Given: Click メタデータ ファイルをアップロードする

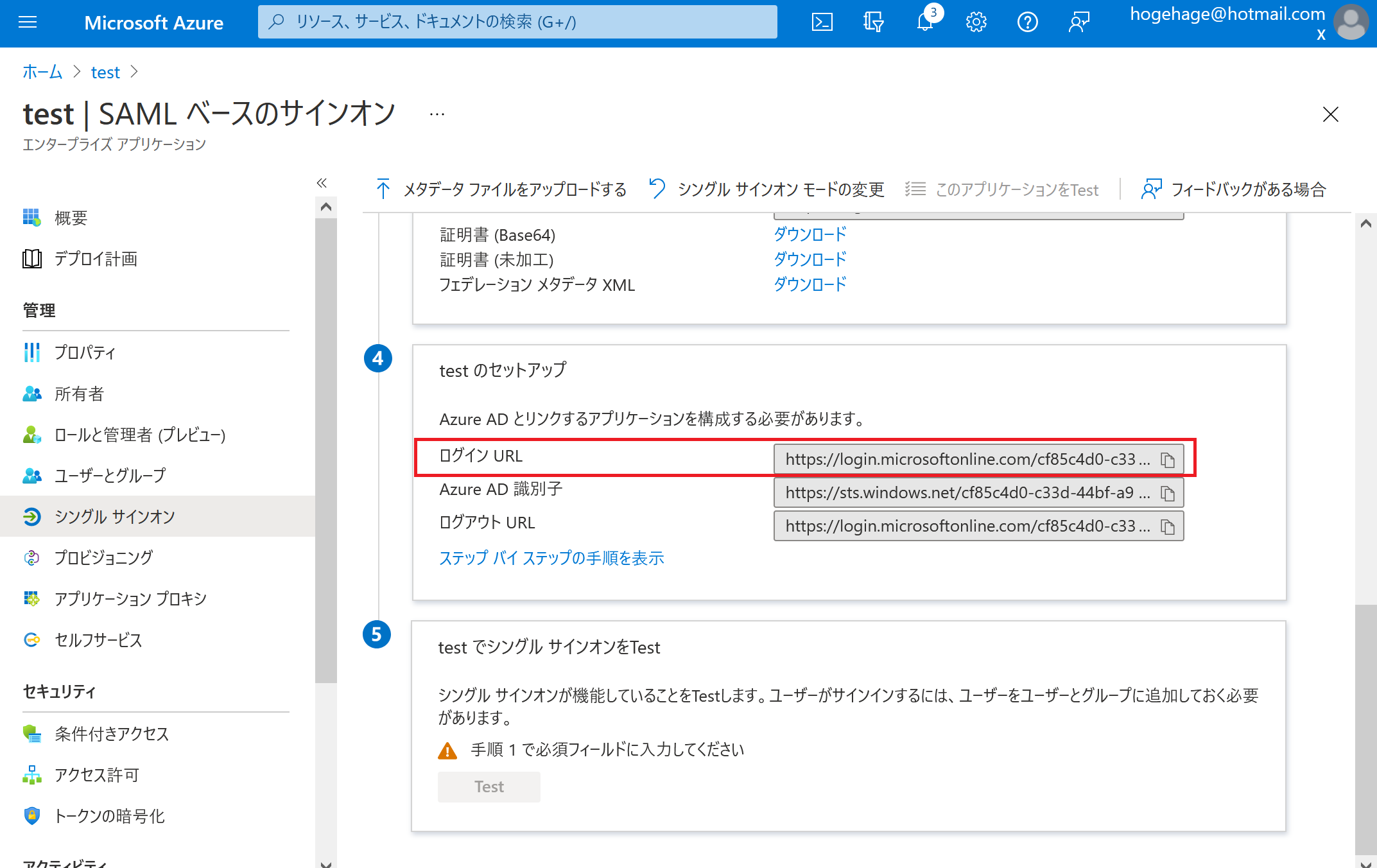Looking at the screenshot, I should pos(515,189).
